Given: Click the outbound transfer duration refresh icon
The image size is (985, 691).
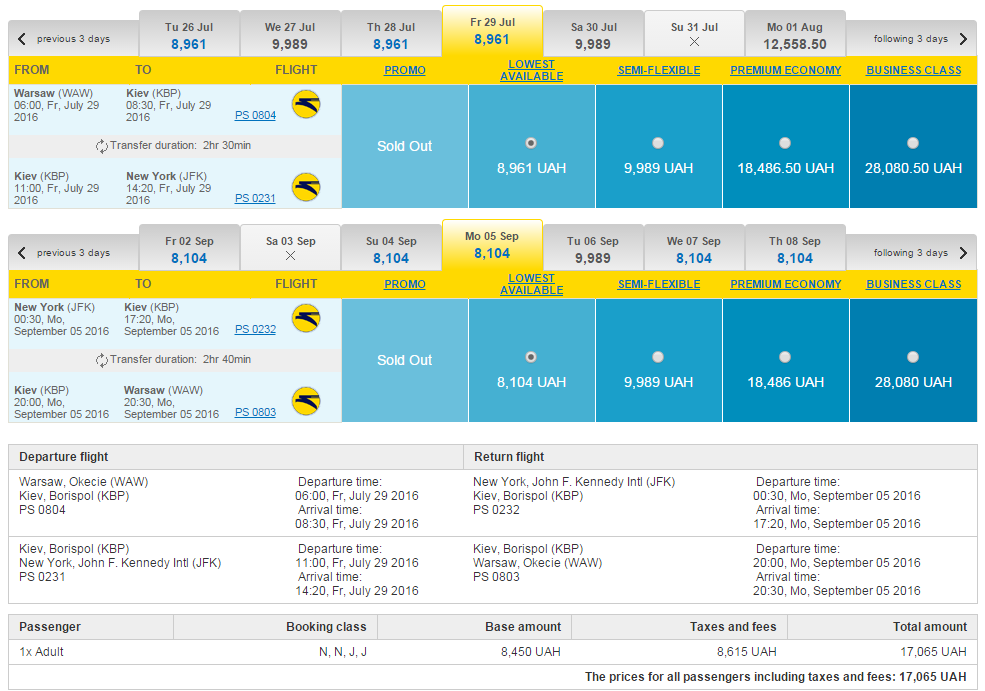Looking at the screenshot, I should point(101,146).
